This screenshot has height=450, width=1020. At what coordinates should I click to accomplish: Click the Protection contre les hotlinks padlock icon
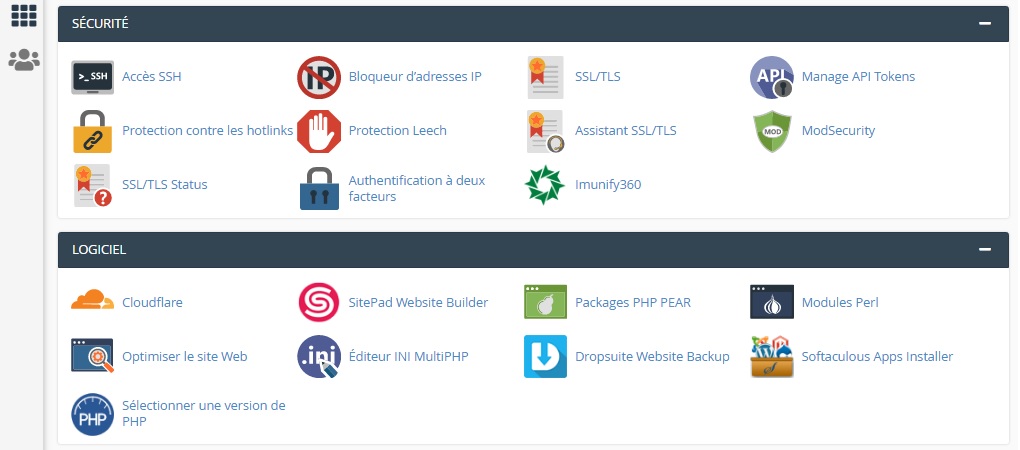(x=93, y=131)
